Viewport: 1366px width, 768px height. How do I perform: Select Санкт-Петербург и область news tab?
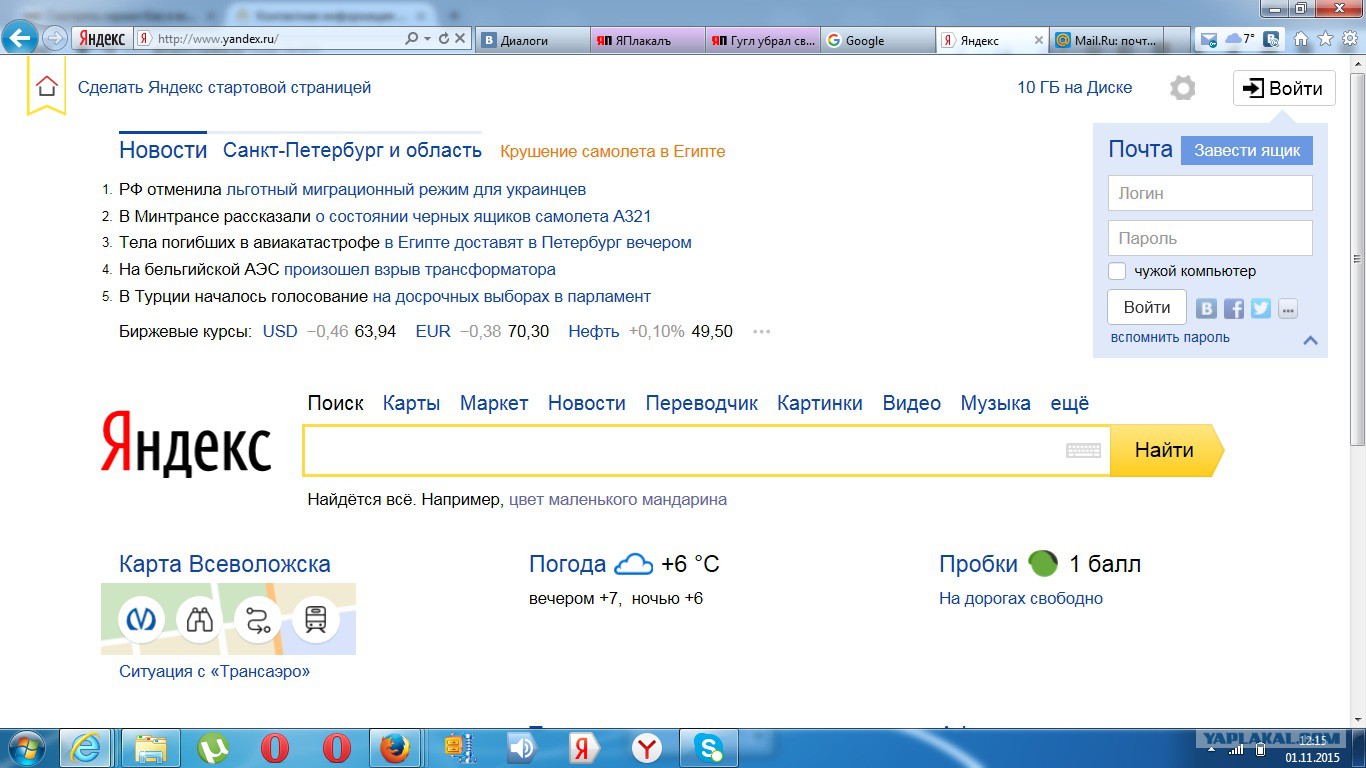click(352, 151)
